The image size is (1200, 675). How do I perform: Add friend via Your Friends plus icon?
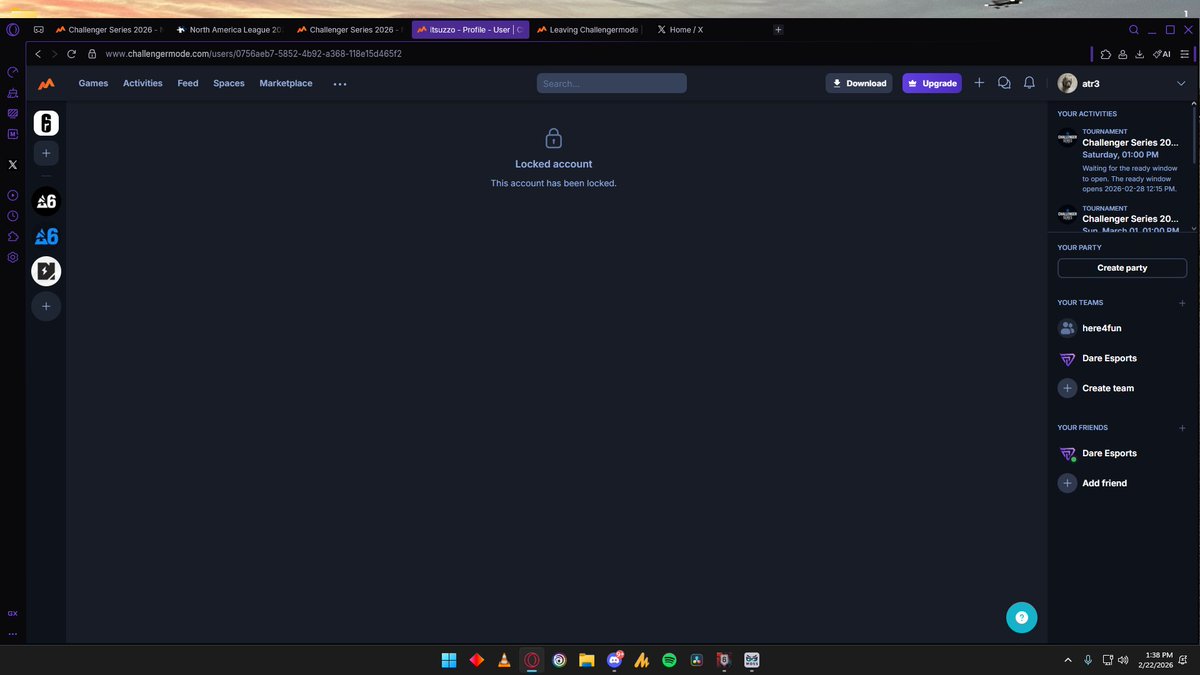pyautogui.click(x=1182, y=428)
